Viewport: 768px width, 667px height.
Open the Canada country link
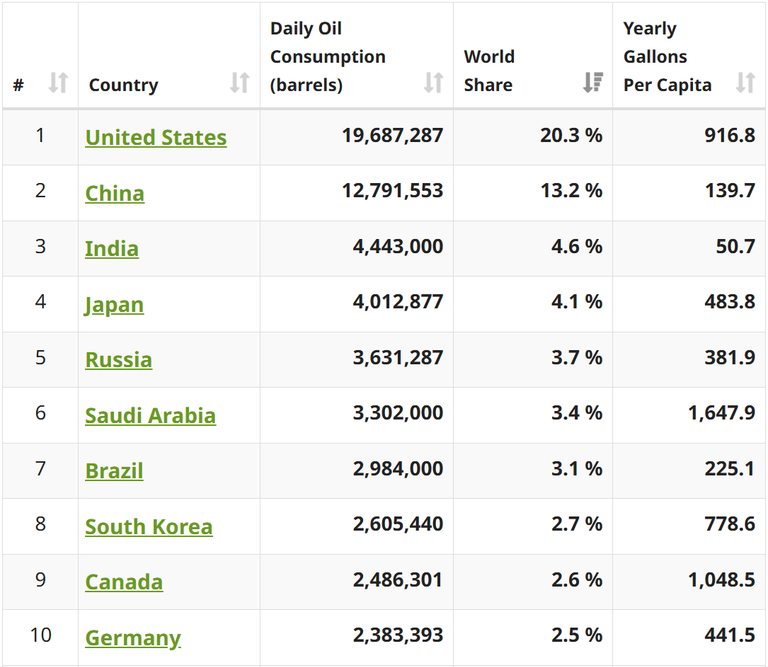(x=124, y=582)
